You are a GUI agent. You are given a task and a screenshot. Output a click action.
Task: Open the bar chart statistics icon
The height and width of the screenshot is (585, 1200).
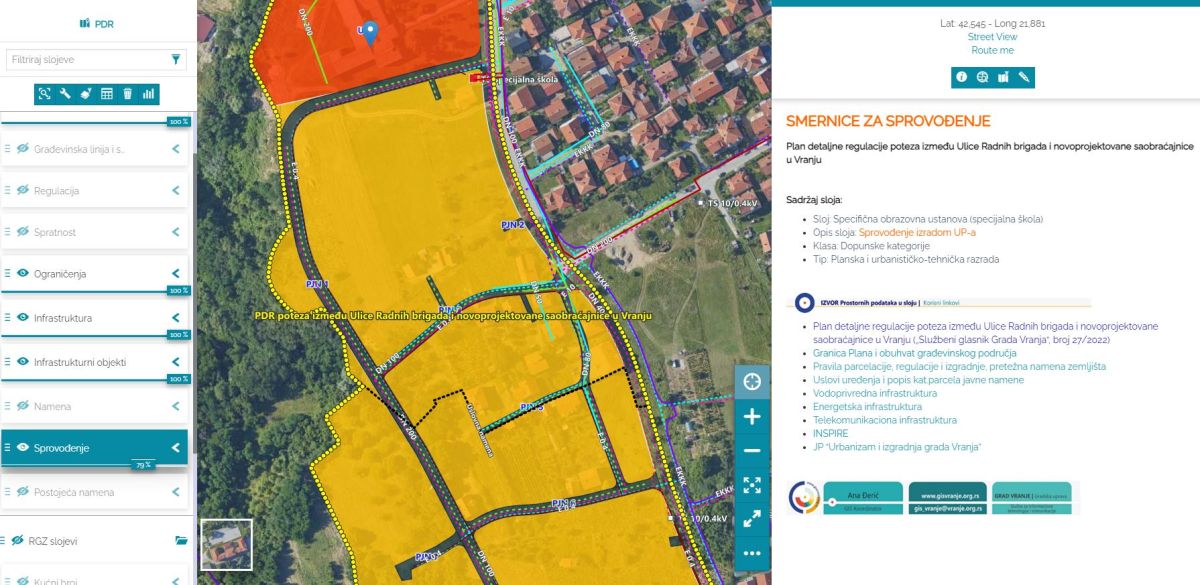click(x=149, y=94)
